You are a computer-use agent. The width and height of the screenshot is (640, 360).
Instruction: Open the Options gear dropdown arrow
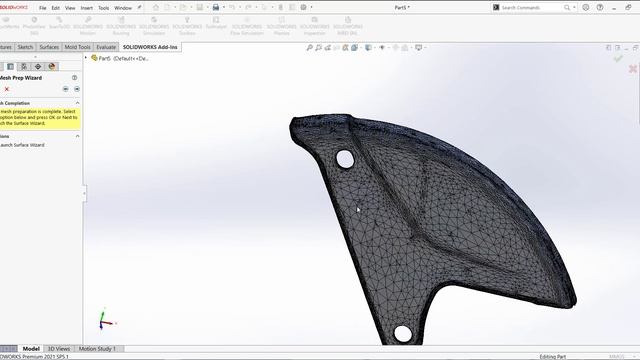[x=311, y=7]
